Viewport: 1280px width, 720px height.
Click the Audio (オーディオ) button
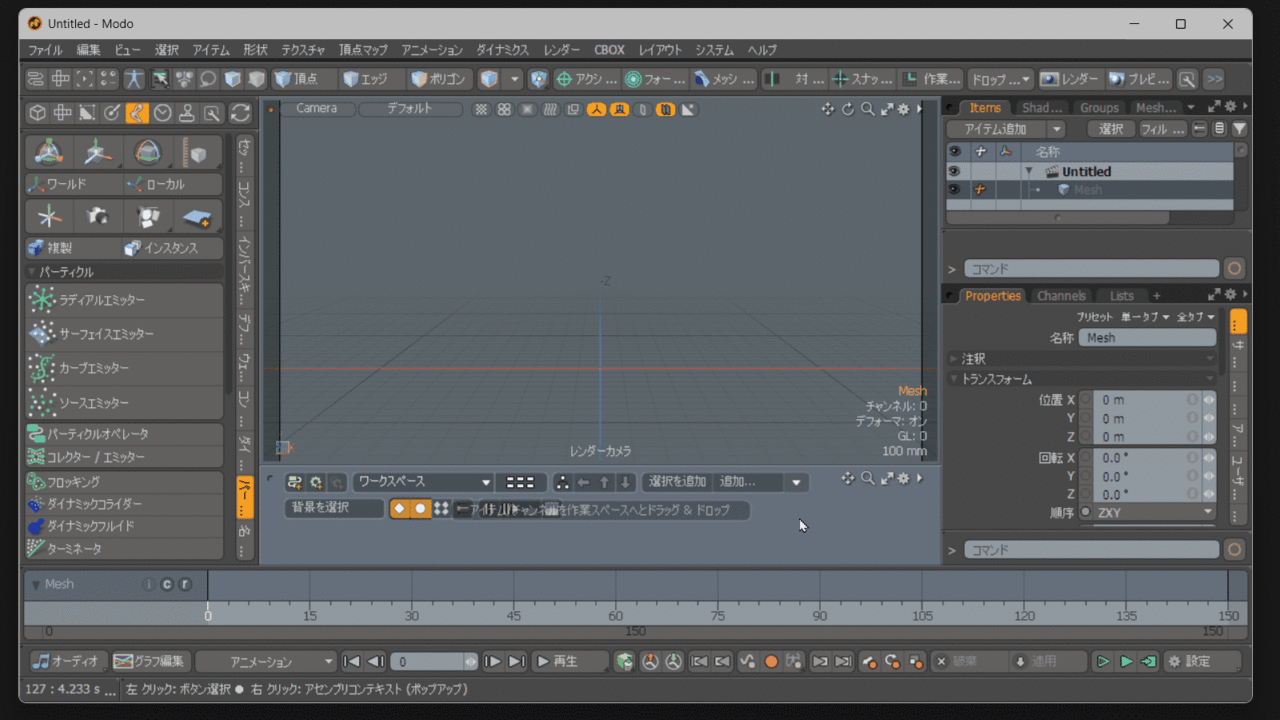[67, 661]
